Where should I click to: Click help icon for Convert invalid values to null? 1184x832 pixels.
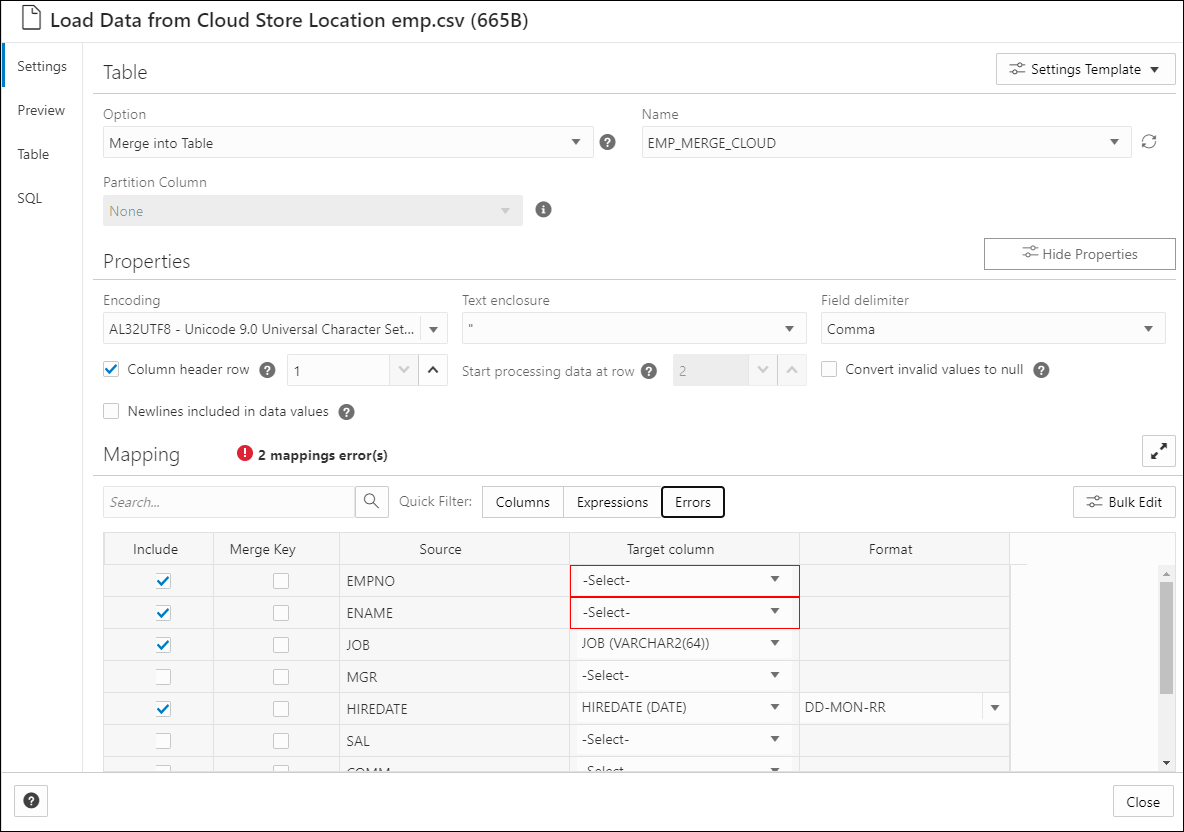[1041, 370]
